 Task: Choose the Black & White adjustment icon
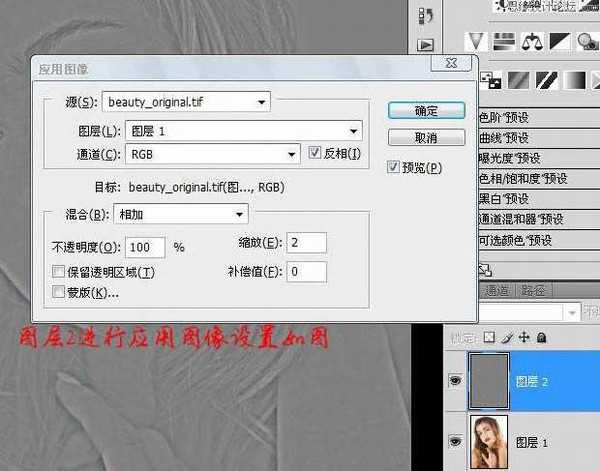562,42
